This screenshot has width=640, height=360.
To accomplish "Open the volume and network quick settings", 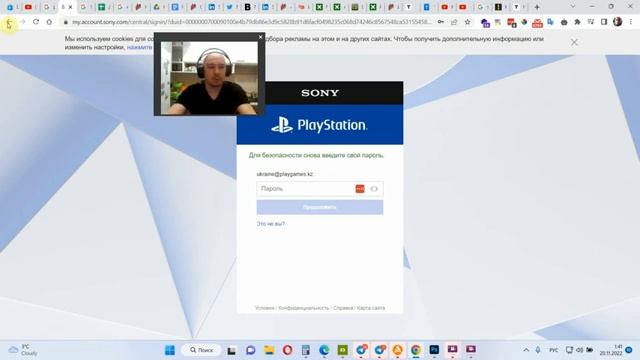I will coord(579,350).
